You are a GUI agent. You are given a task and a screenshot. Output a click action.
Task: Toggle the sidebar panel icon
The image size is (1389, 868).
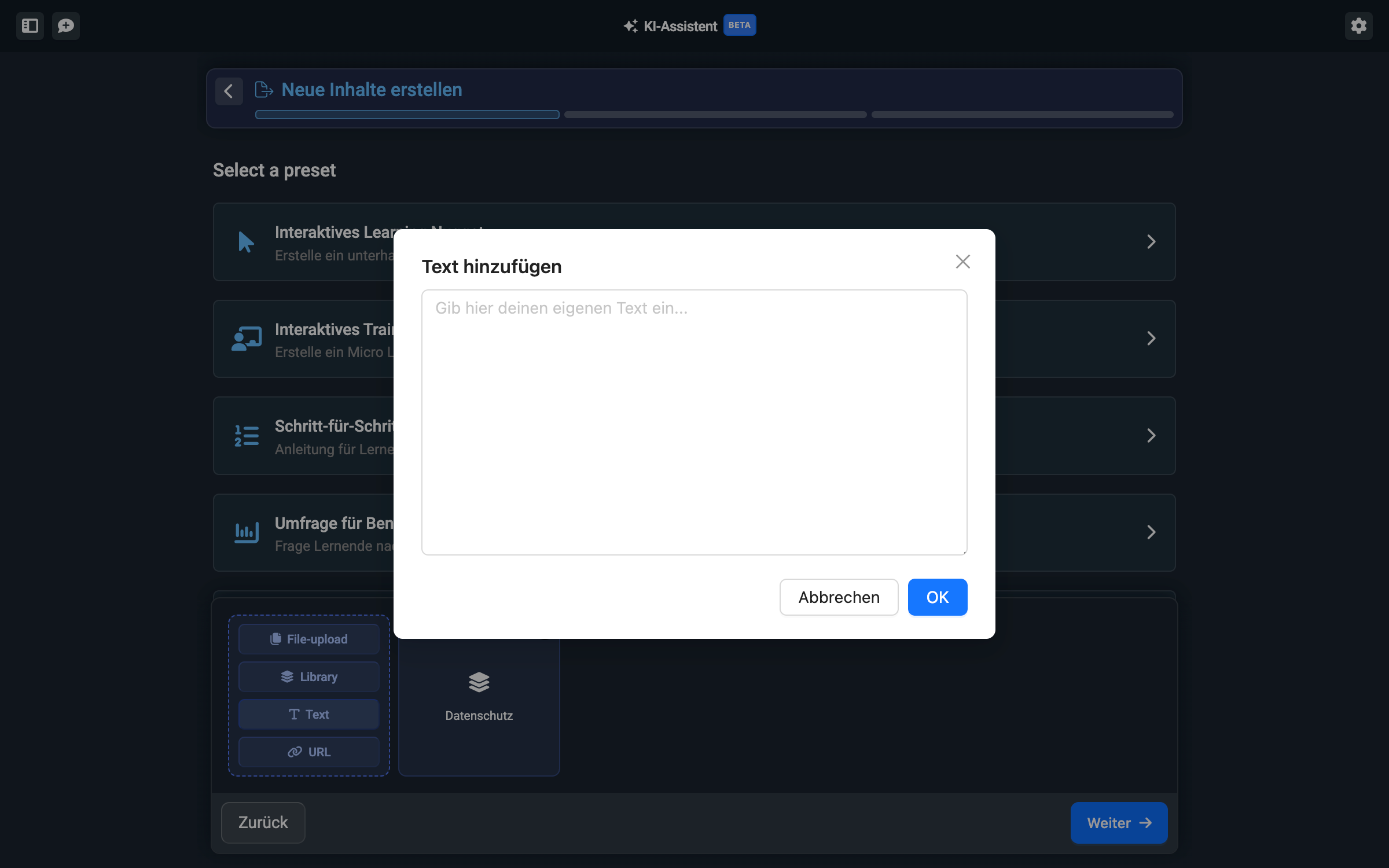tap(30, 26)
